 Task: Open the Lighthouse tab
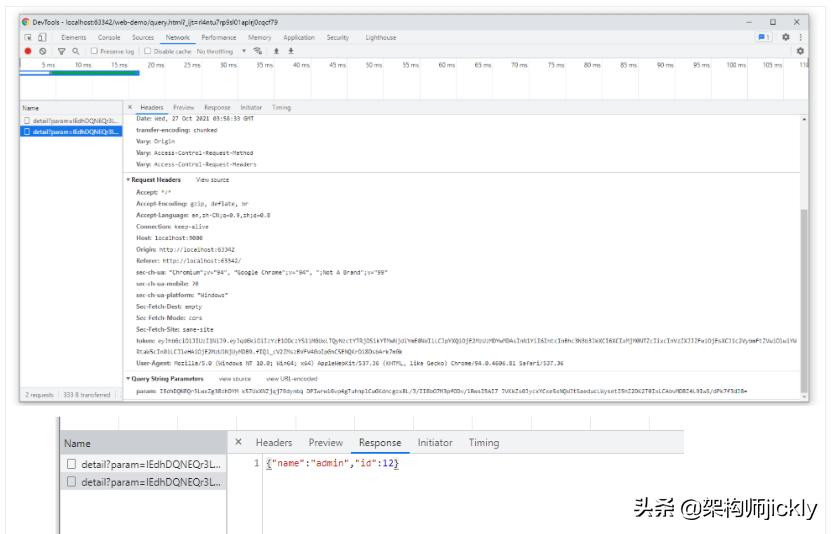(x=381, y=38)
